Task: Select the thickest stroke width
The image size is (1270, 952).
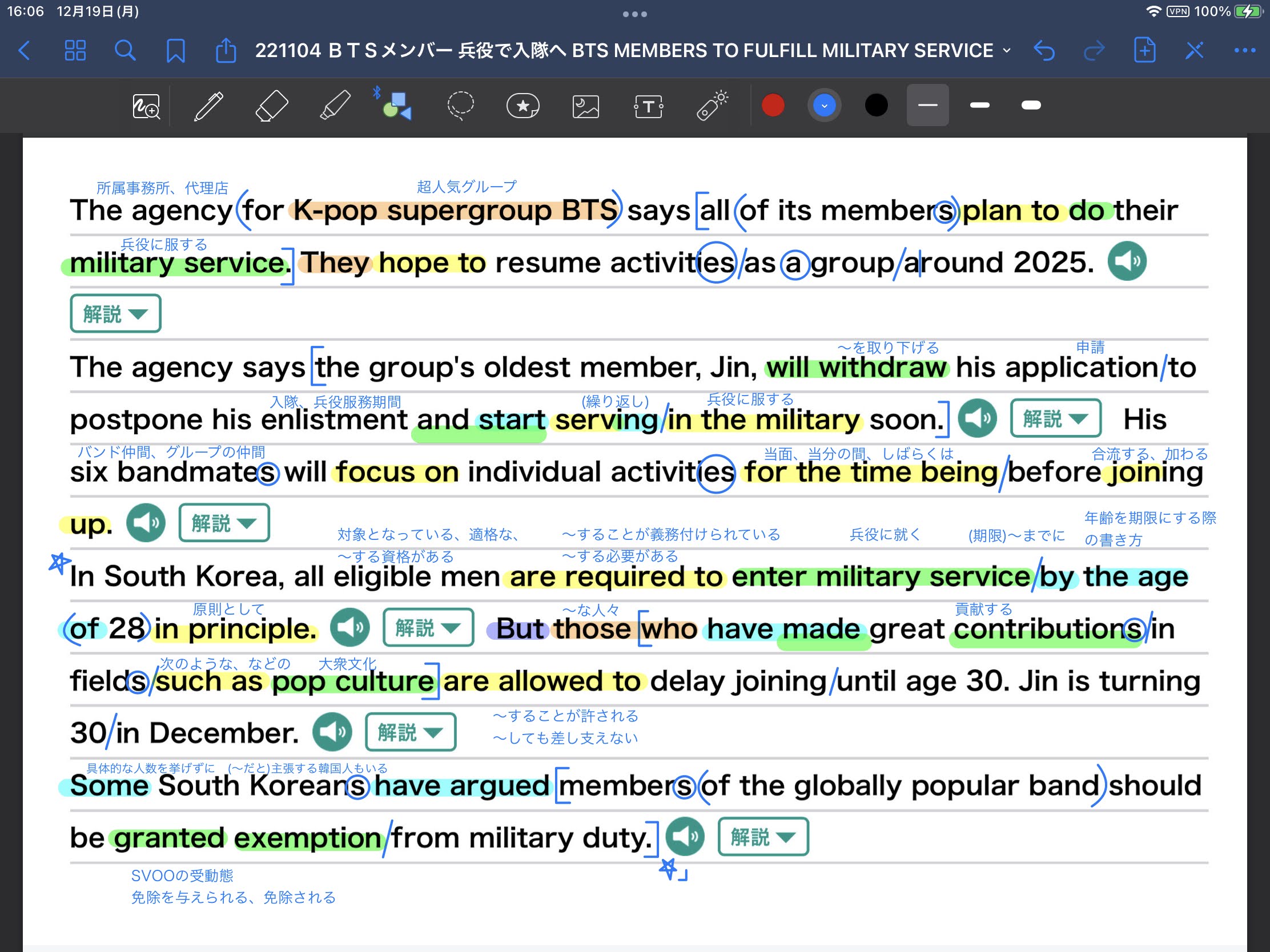Action: pyautogui.click(x=1031, y=105)
